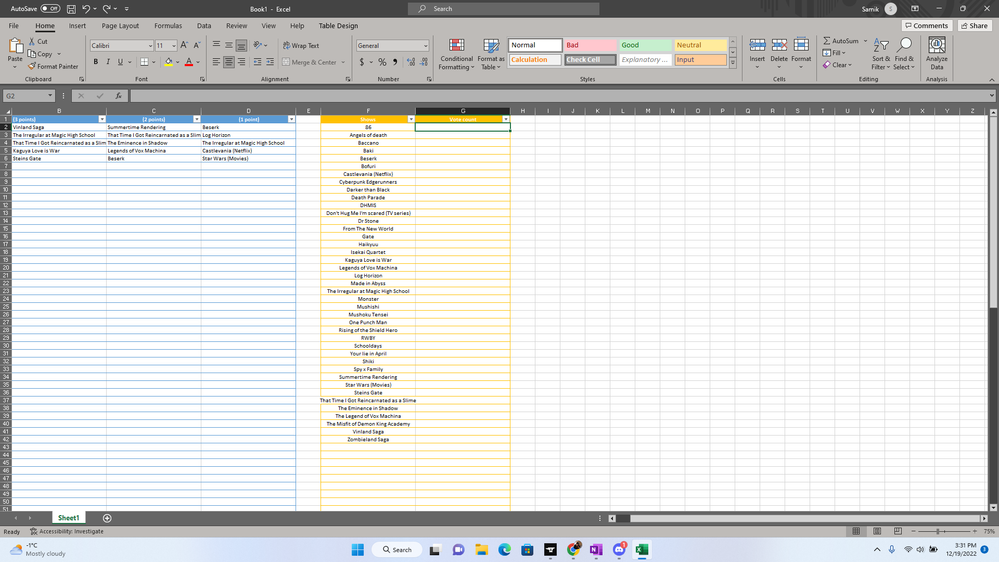The height and width of the screenshot is (562, 999).
Task: Decrease font size with smaller A
Action: coord(196,45)
